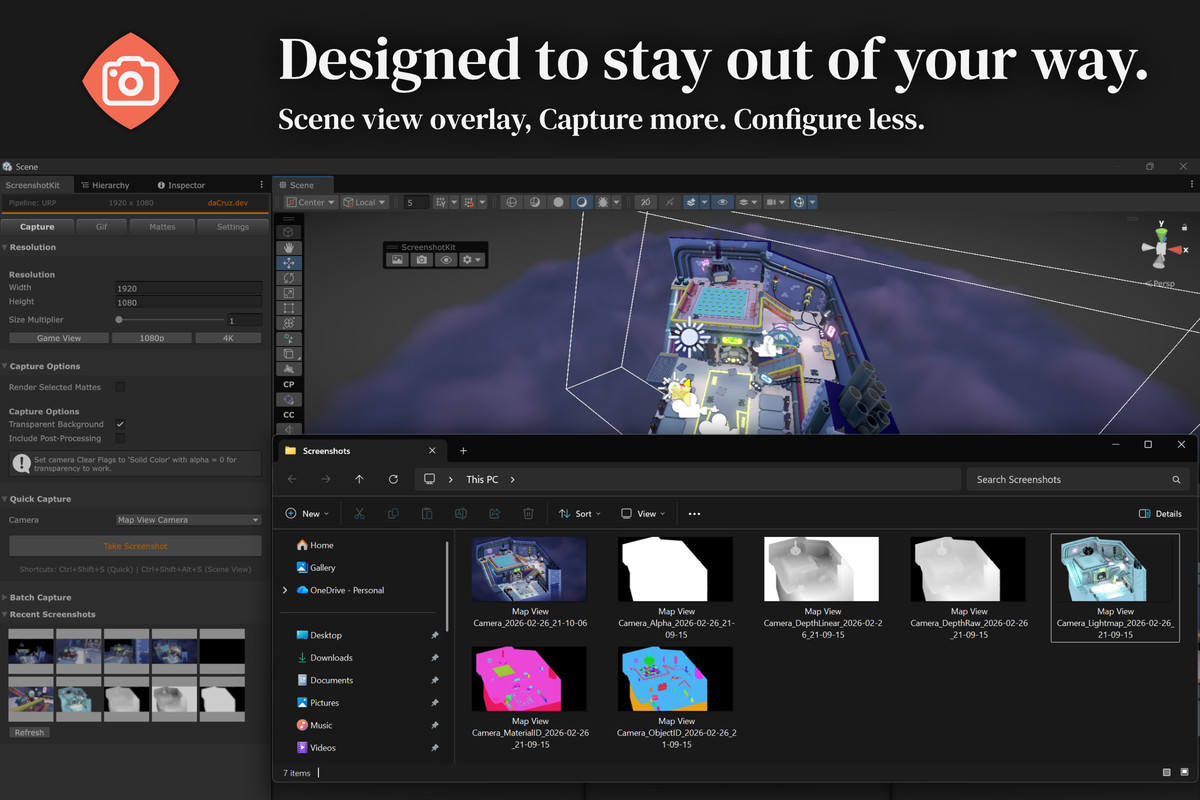Open the Sort dropdown in File Explorer

[x=580, y=514]
